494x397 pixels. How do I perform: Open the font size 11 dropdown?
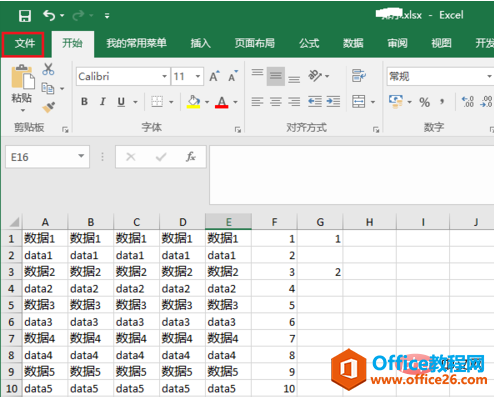(198, 76)
